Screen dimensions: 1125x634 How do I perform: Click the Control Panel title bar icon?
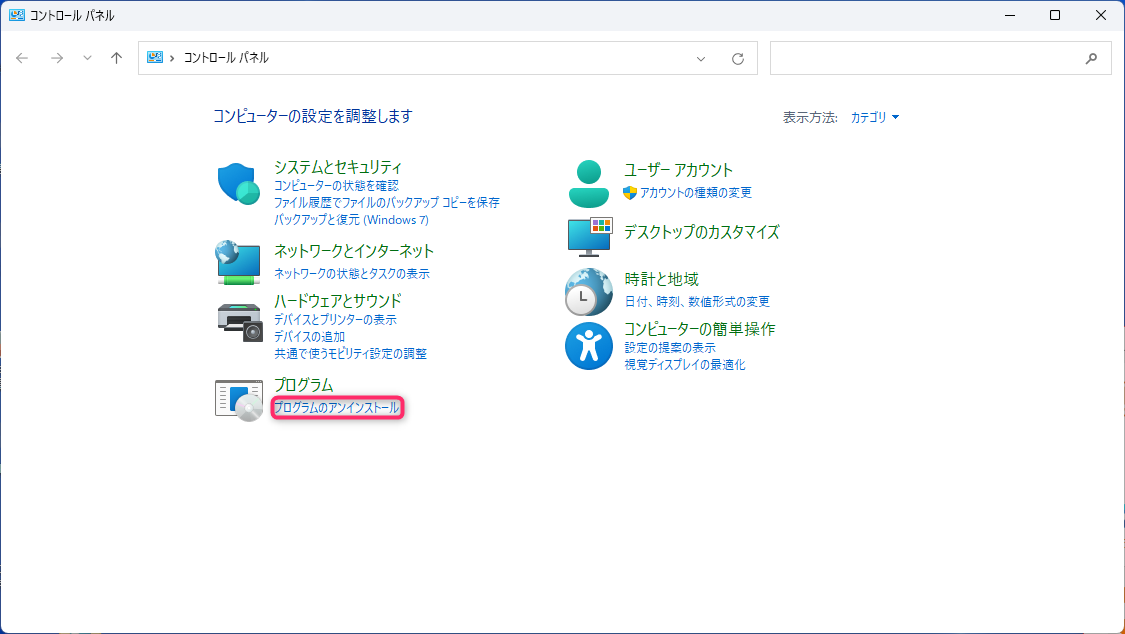[x=17, y=15]
